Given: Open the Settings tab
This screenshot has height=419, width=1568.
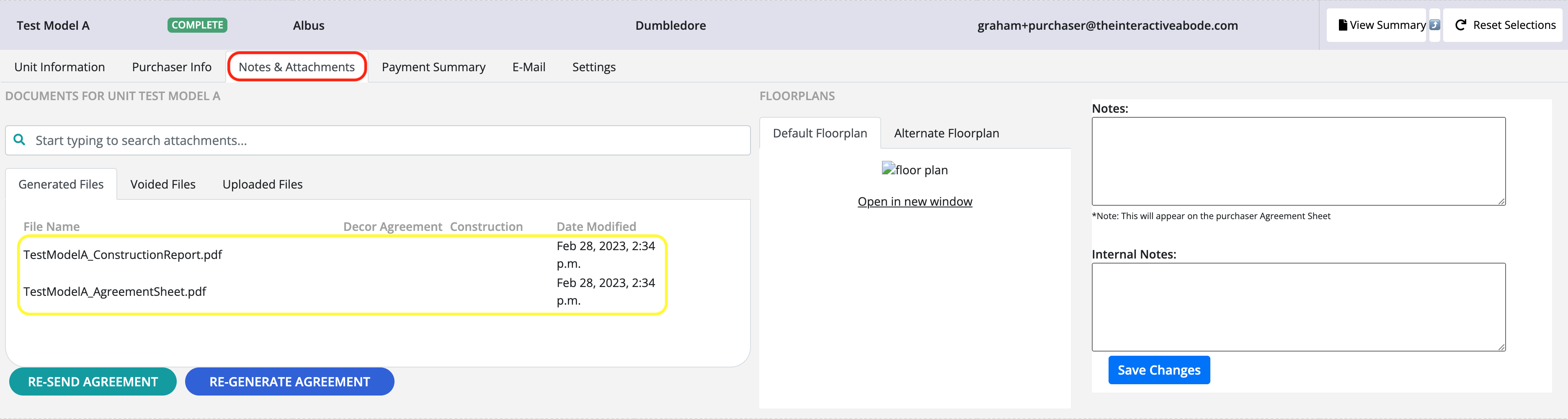Looking at the screenshot, I should point(593,67).
